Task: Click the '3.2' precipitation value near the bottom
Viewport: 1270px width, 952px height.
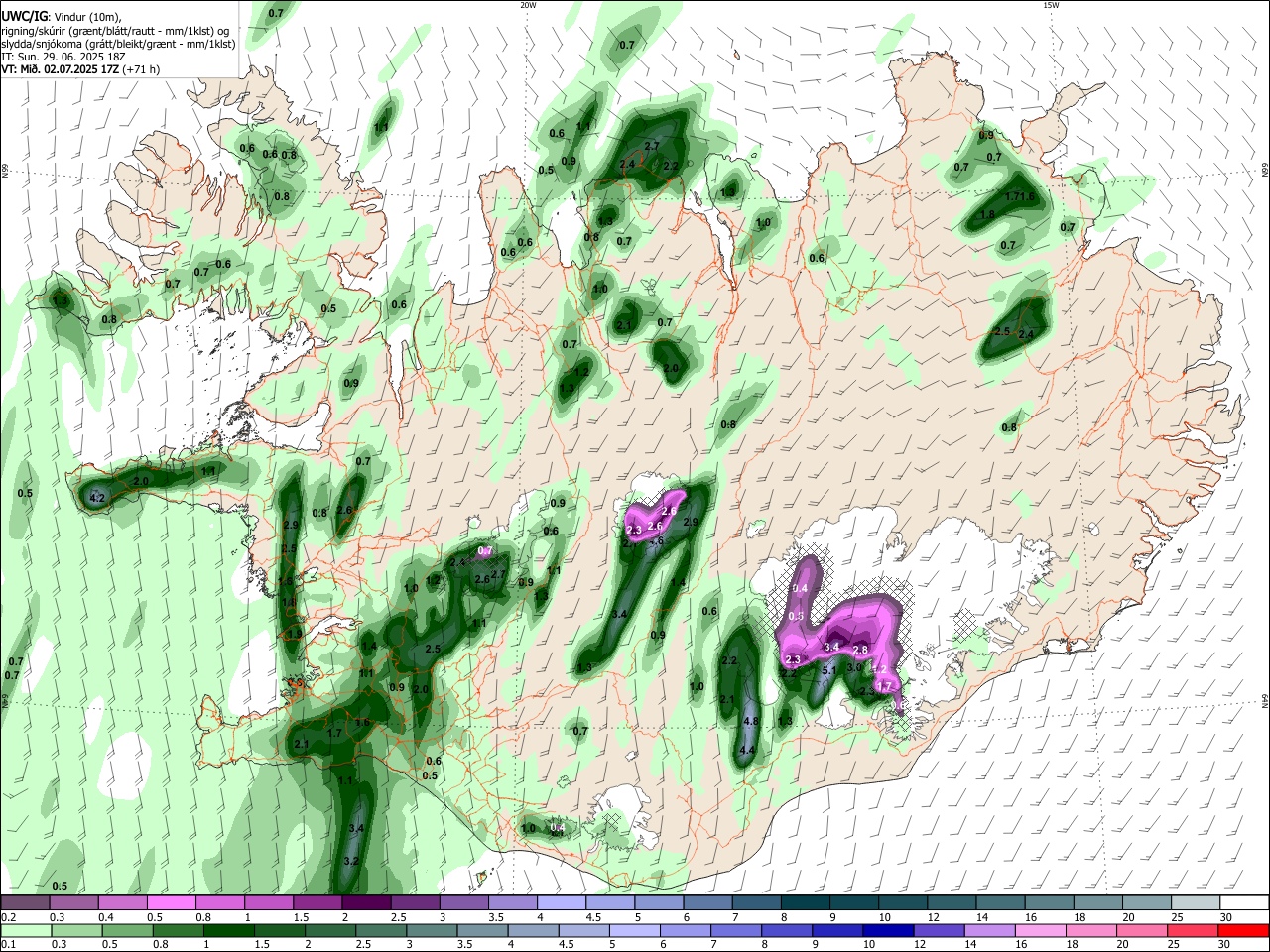Action: coord(350,862)
